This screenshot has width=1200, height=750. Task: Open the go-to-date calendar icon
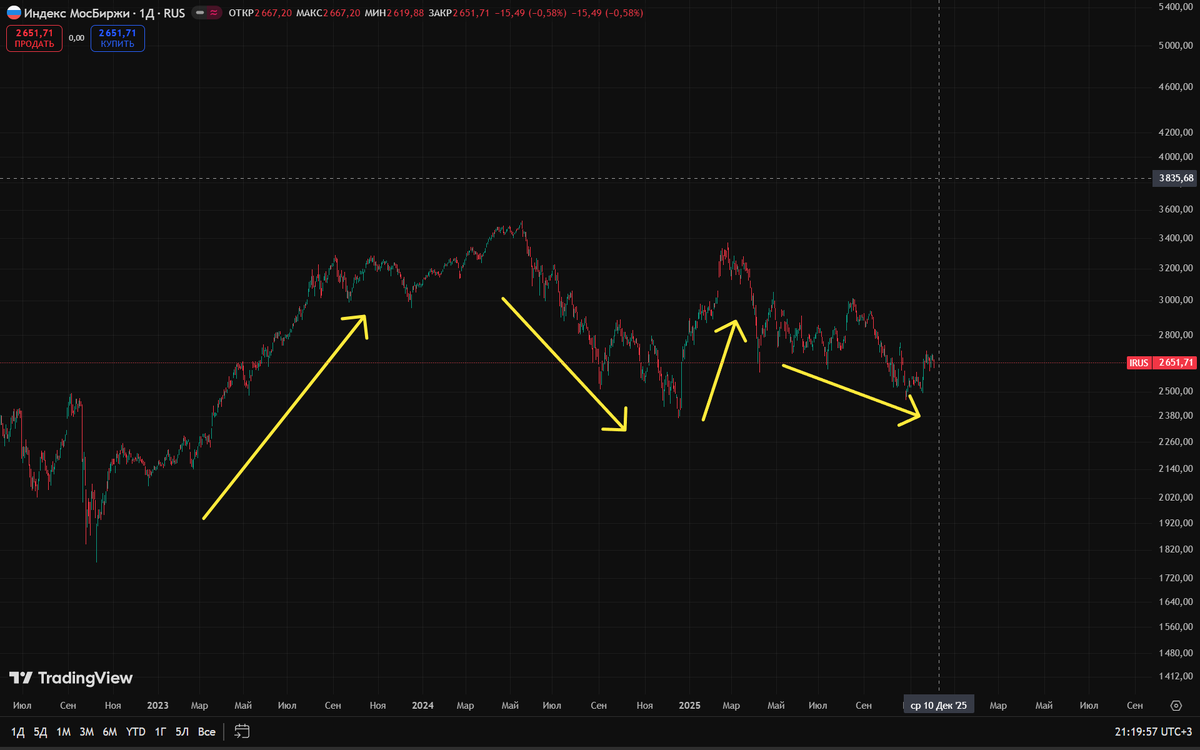(x=242, y=732)
